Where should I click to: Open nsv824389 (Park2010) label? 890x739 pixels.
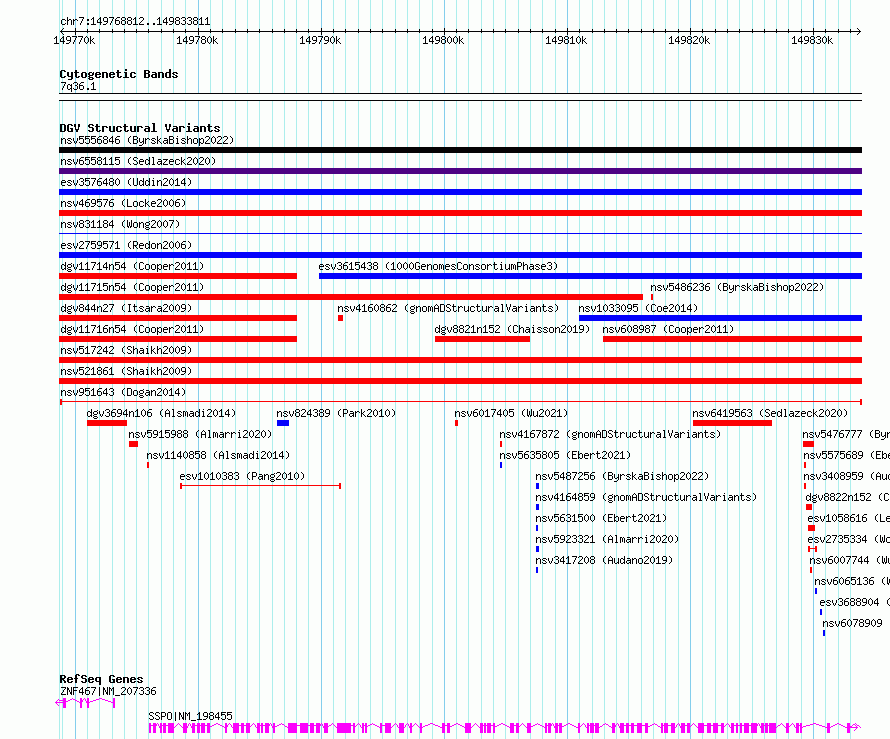click(x=336, y=413)
